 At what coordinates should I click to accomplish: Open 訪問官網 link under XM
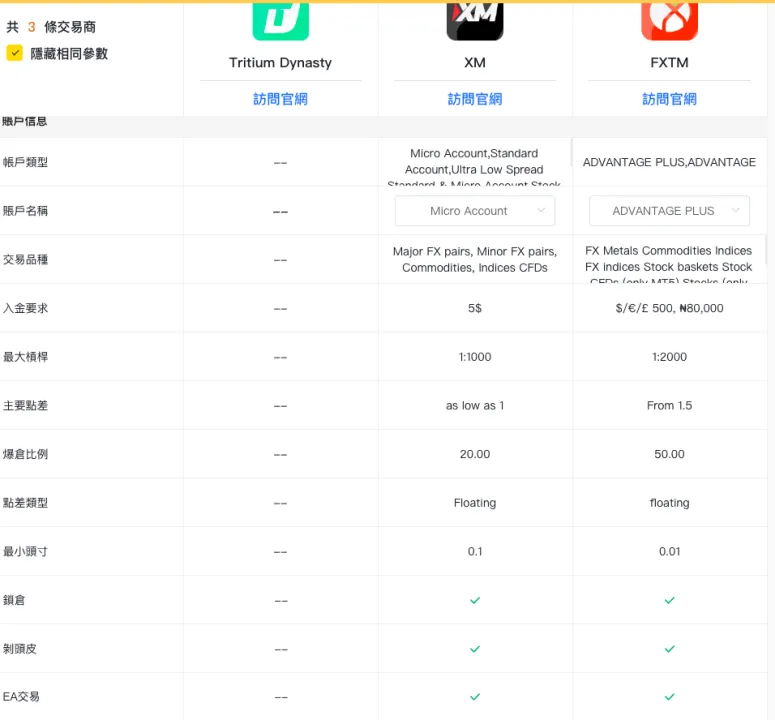tap(474, 99)
